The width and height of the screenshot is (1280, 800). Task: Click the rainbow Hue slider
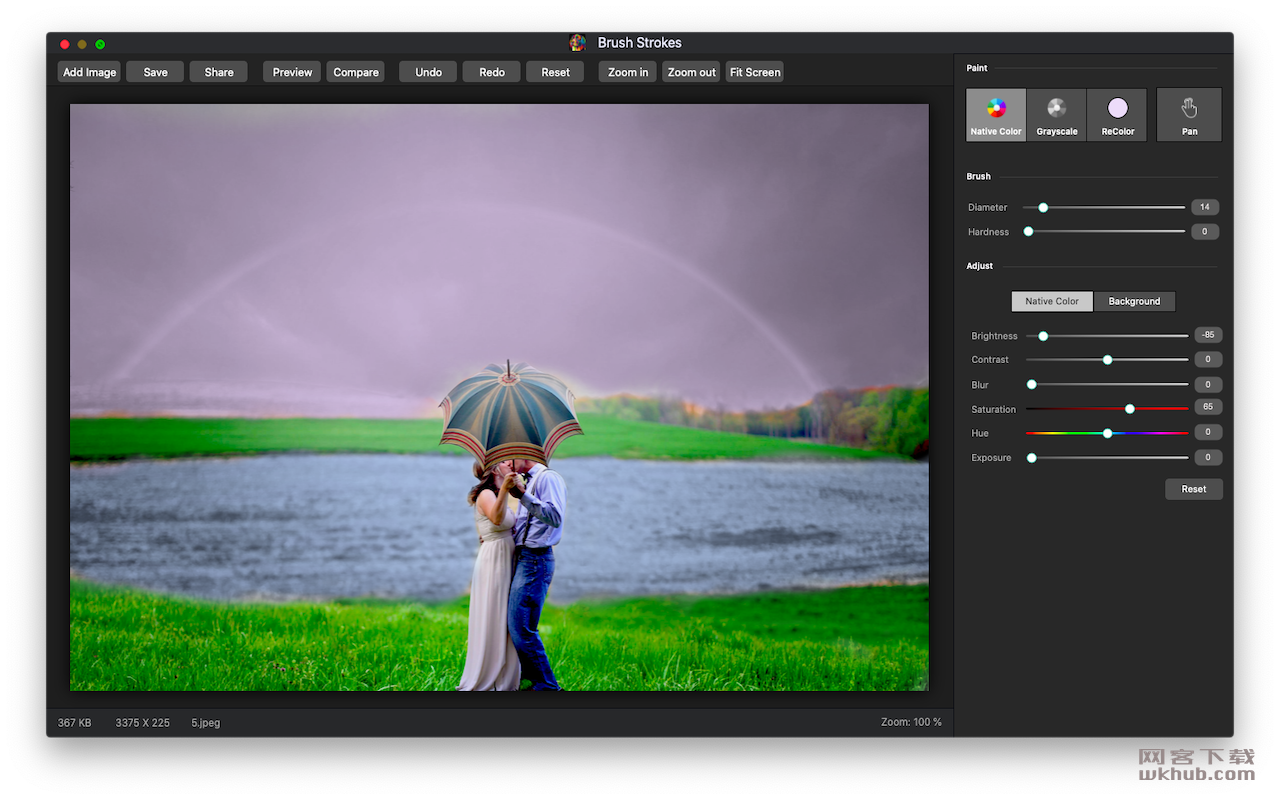click(x=1107, y=433)
